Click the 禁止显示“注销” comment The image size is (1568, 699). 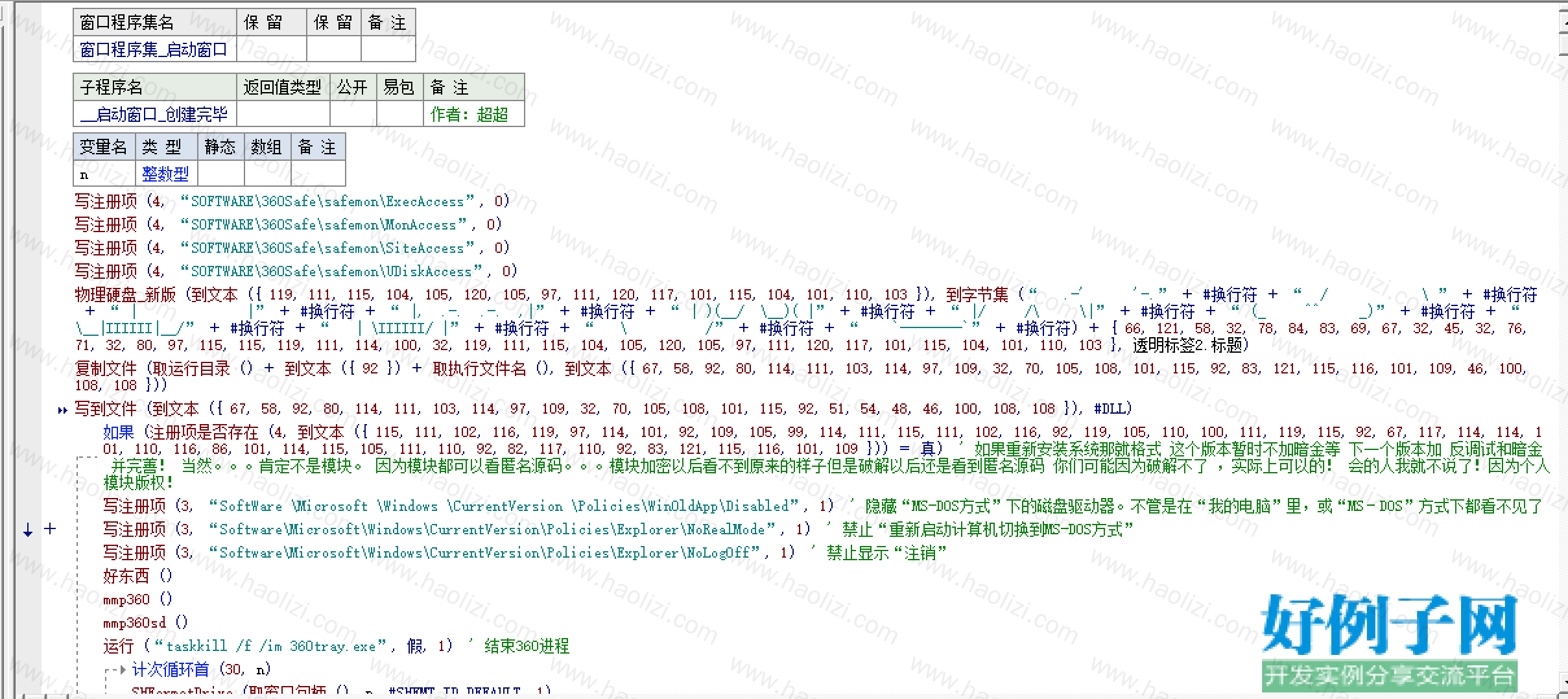(886, 552)
